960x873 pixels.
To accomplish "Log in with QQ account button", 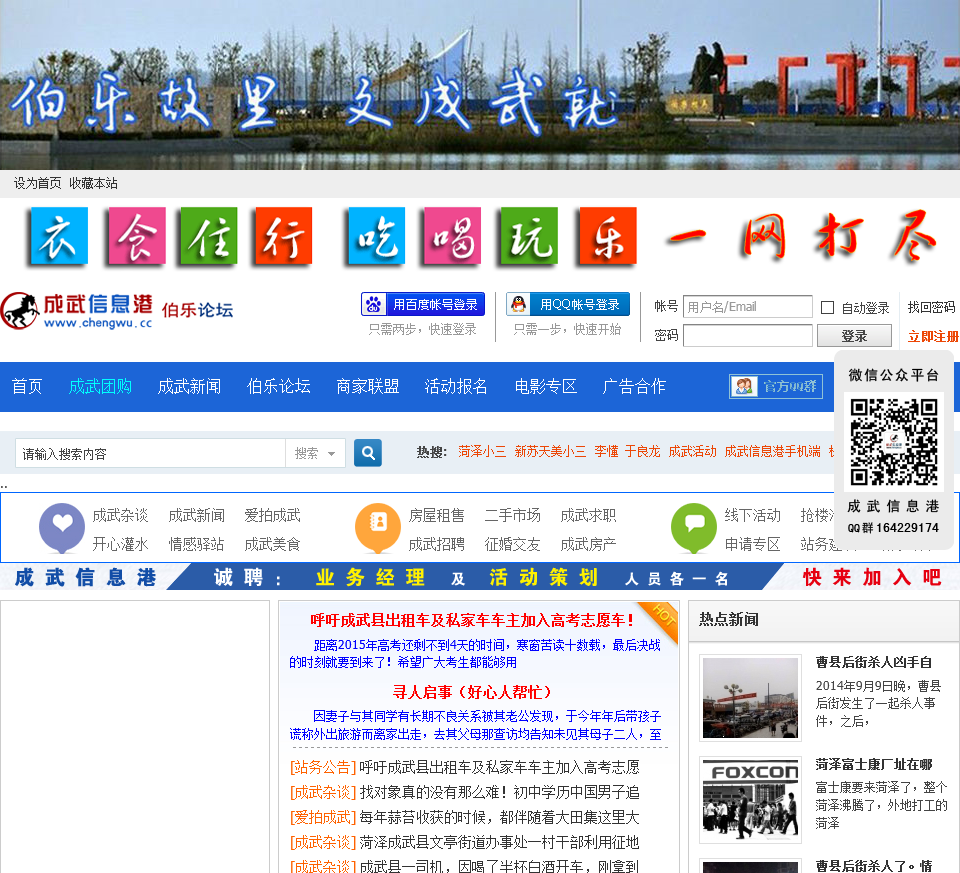I will click(568, 304).
